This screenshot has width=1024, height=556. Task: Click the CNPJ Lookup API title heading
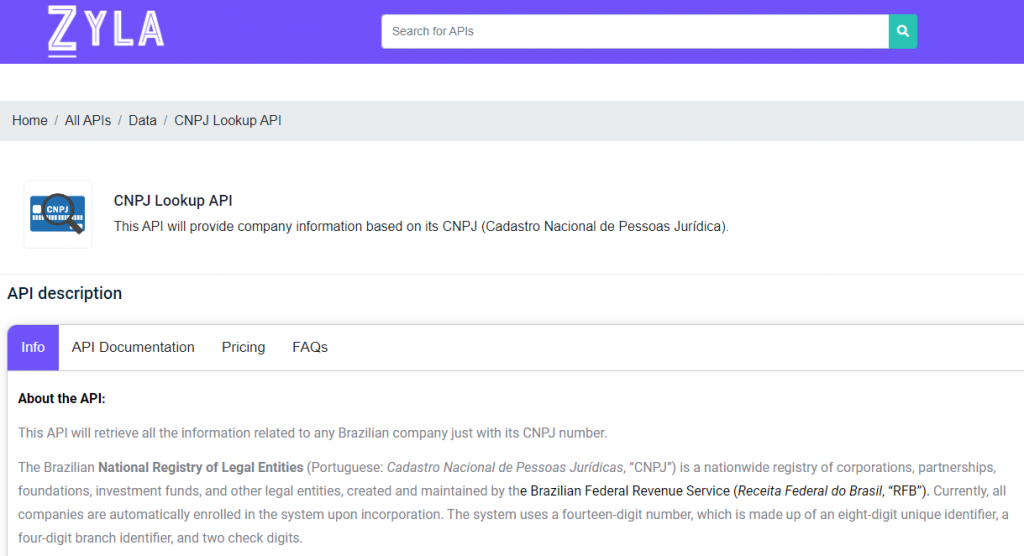(173, 201)
